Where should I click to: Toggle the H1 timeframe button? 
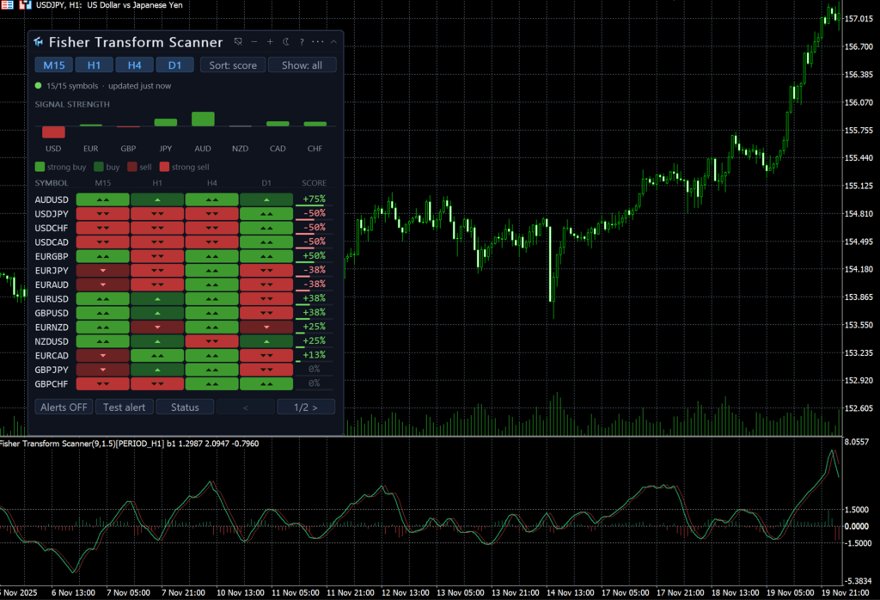point(94,65)
